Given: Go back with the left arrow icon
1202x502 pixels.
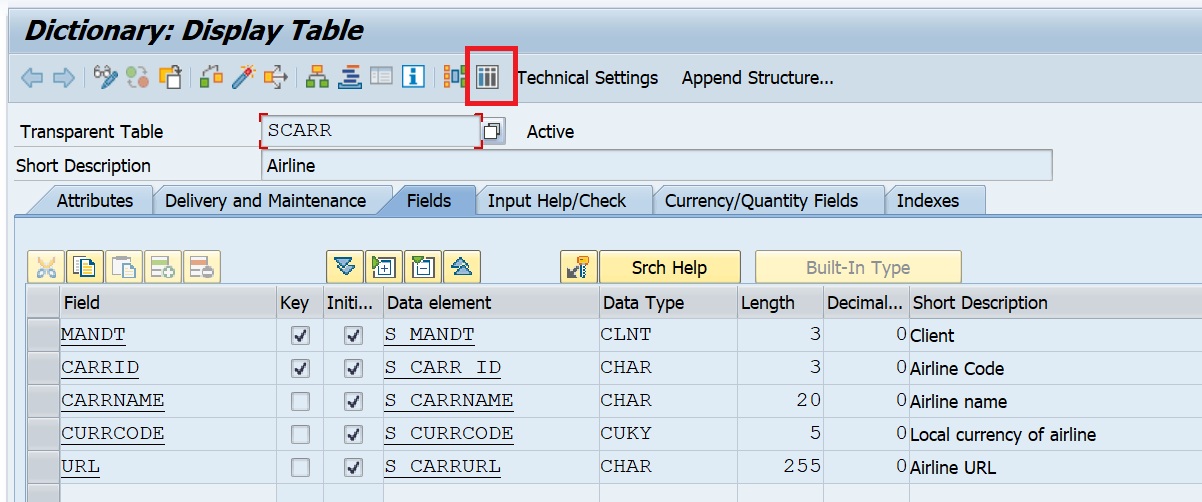Looking at the screenshot, I should click(x=32, y=77).
